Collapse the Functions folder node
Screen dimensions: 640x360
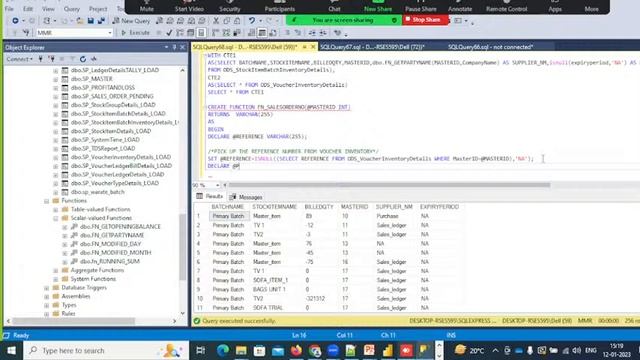click(47, 201)
